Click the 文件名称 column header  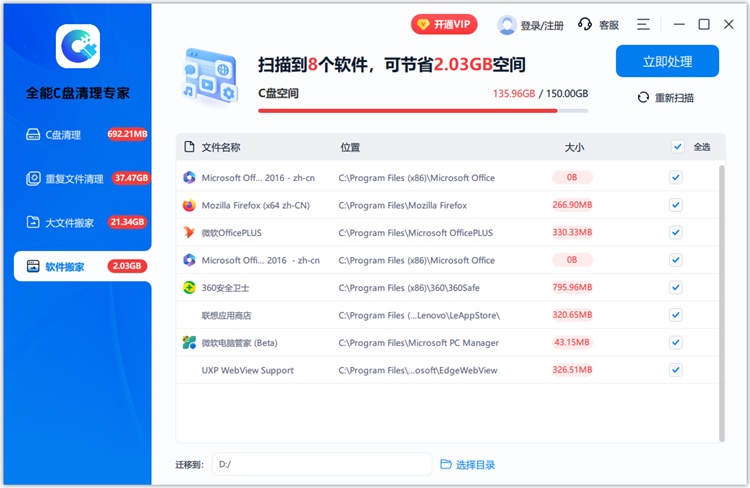point(221,147)
